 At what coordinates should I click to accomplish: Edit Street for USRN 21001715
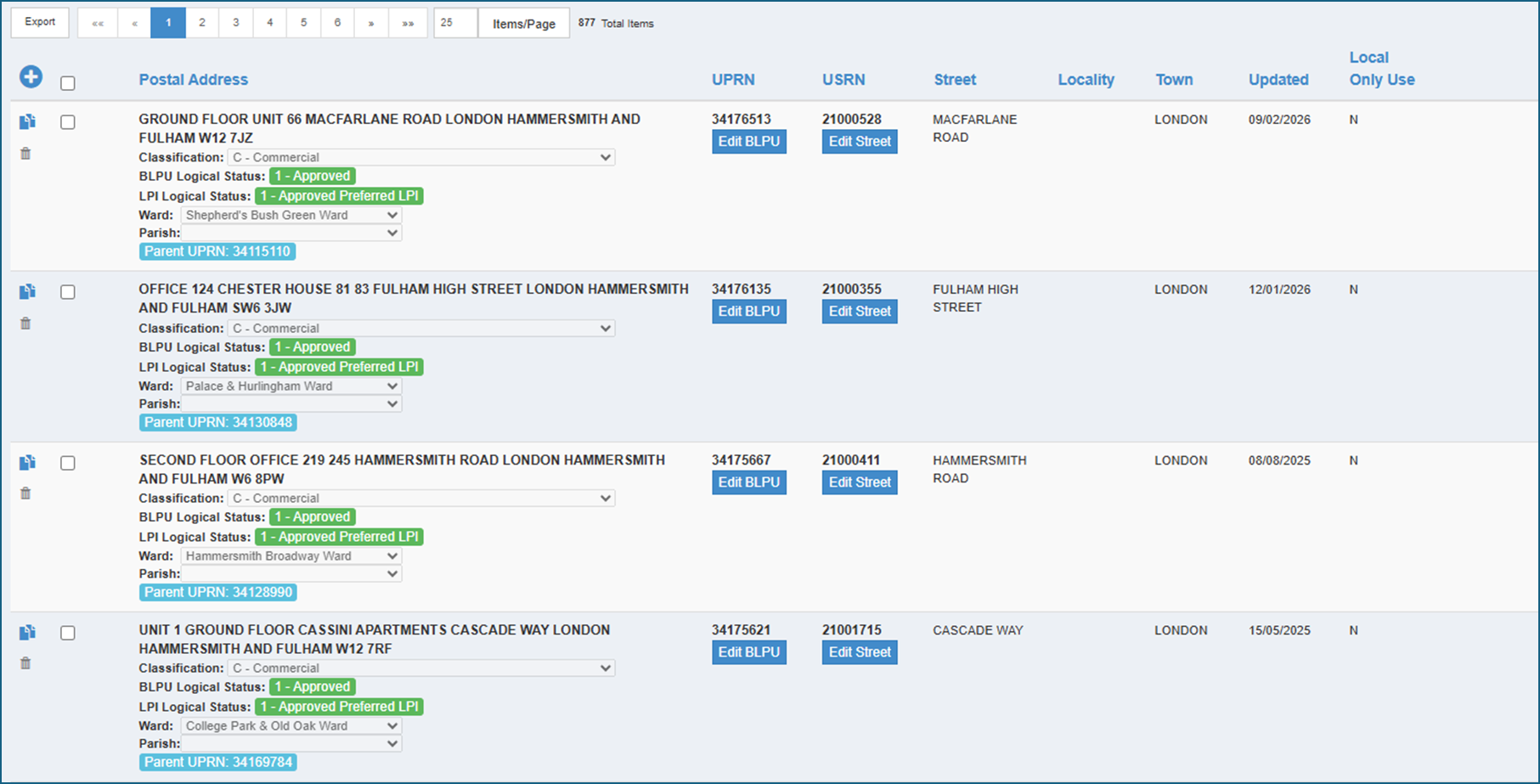tap(860, 652)
